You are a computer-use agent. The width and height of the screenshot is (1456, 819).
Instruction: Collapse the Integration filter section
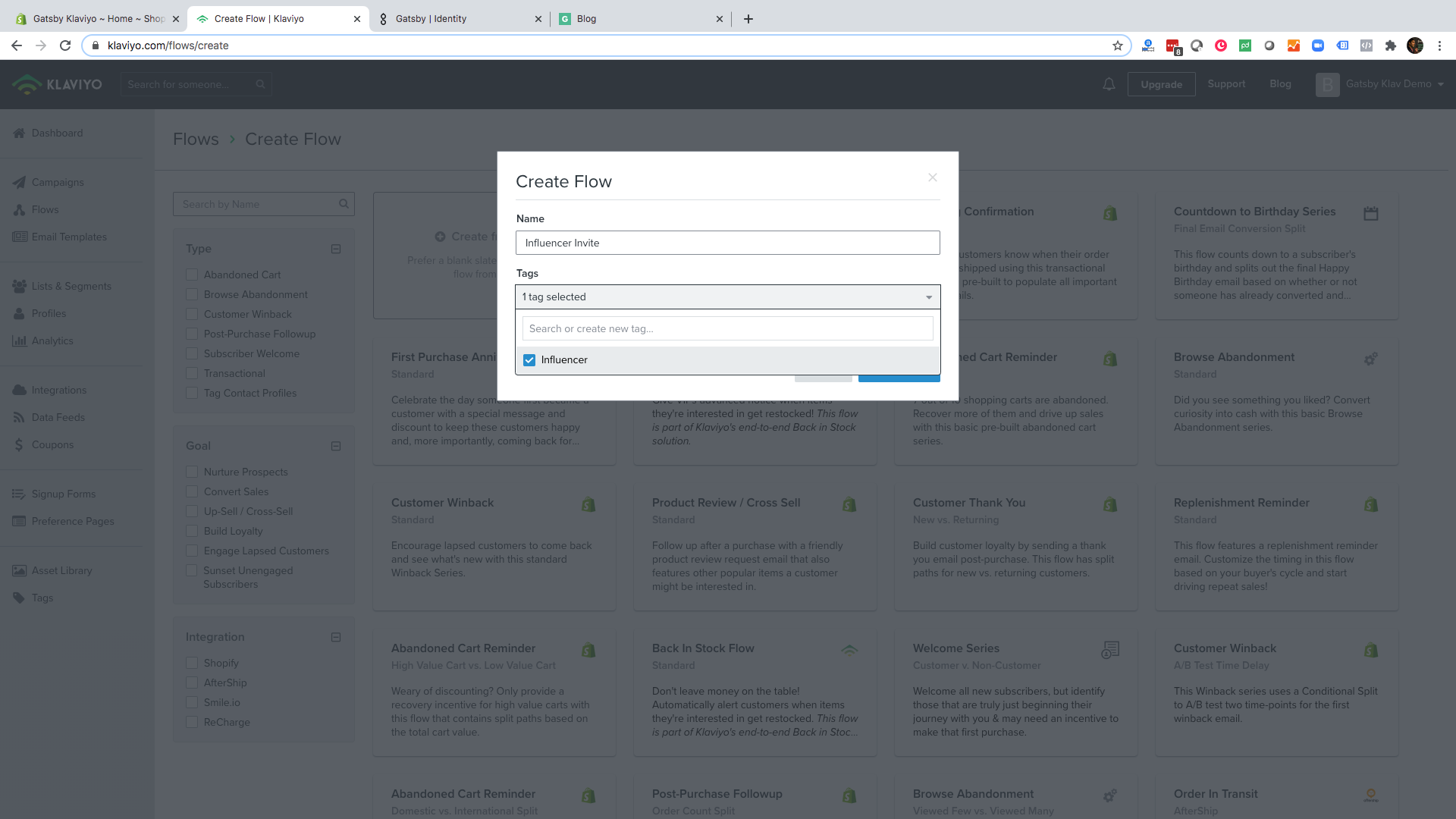(336, 637)
